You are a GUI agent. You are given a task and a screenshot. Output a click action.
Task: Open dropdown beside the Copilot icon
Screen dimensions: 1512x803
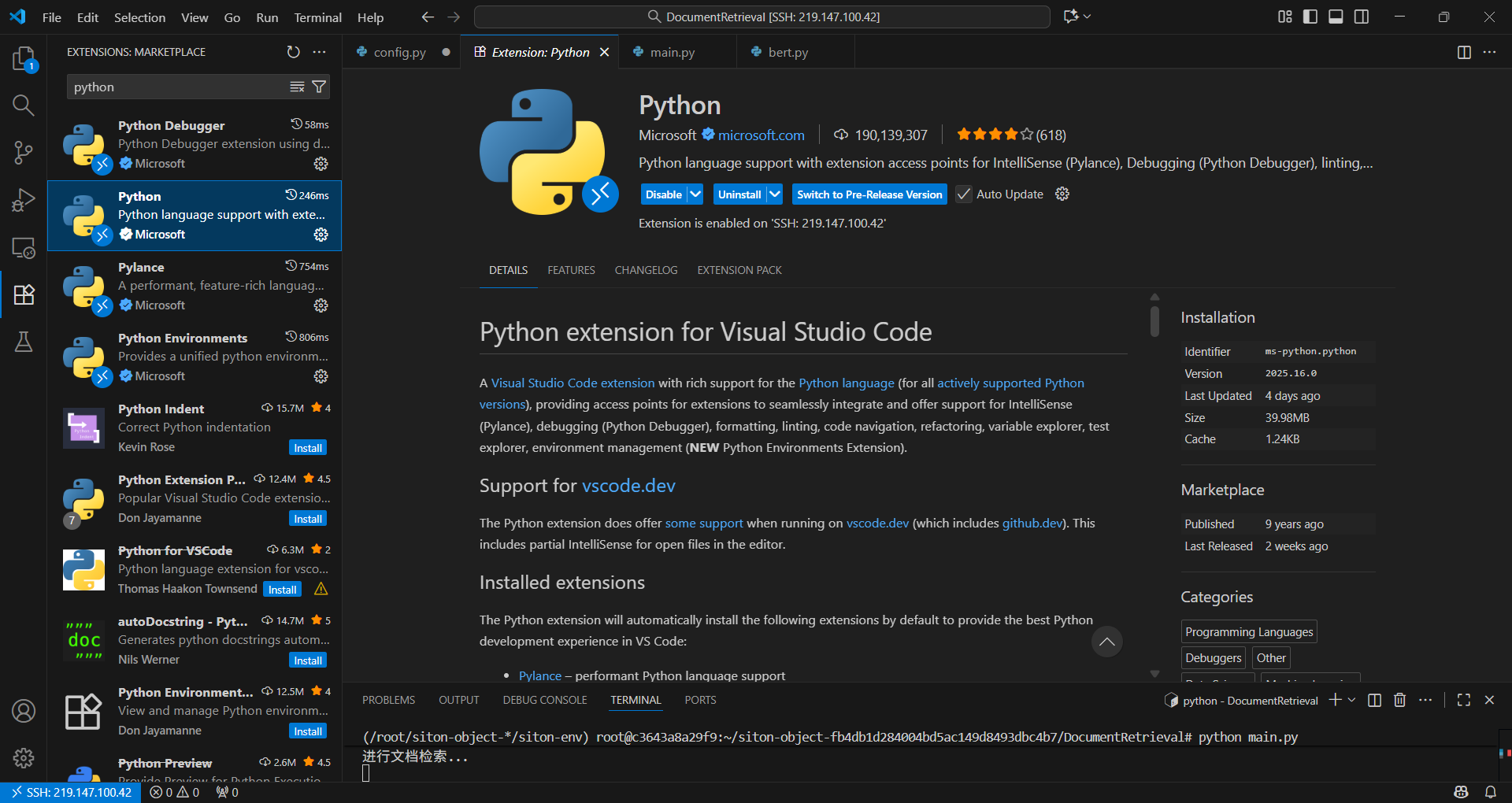pos(1088,17)
